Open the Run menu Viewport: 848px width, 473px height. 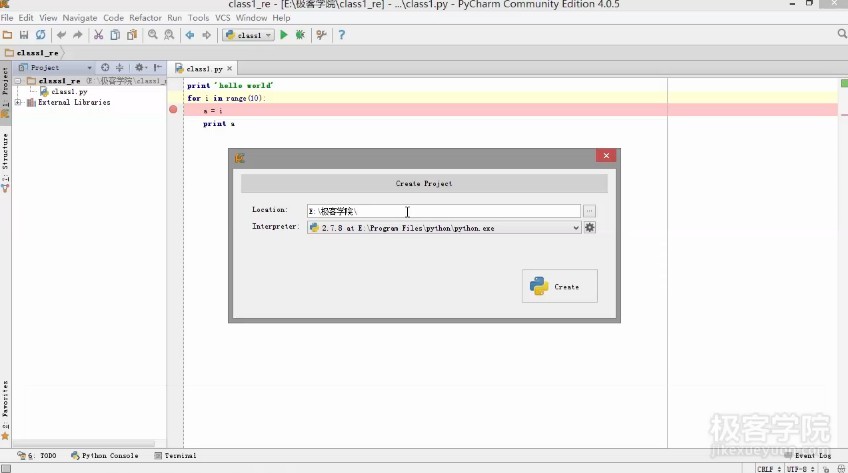tap(175, 18)
